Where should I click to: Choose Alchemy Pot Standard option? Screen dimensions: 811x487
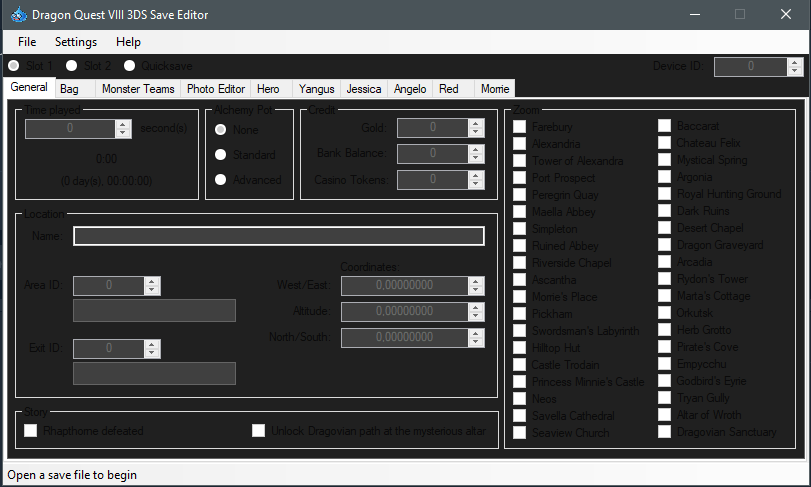220,155
